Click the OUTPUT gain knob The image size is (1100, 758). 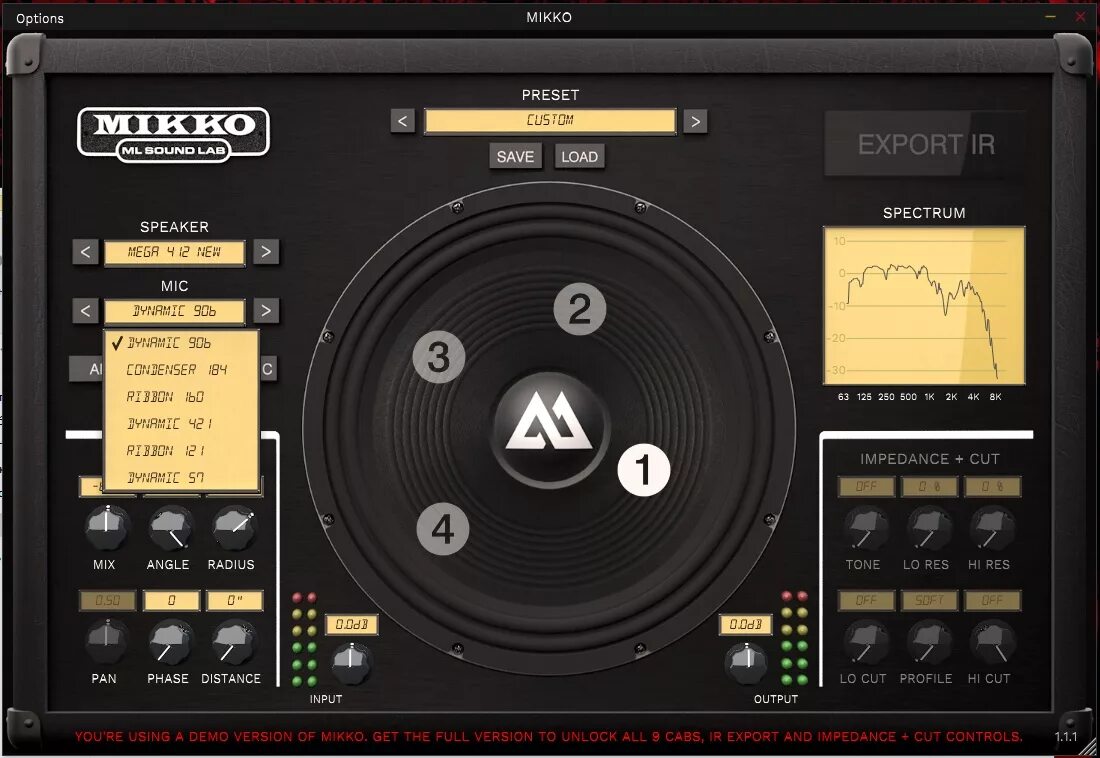pyautogui.click(x=746, y=662)
